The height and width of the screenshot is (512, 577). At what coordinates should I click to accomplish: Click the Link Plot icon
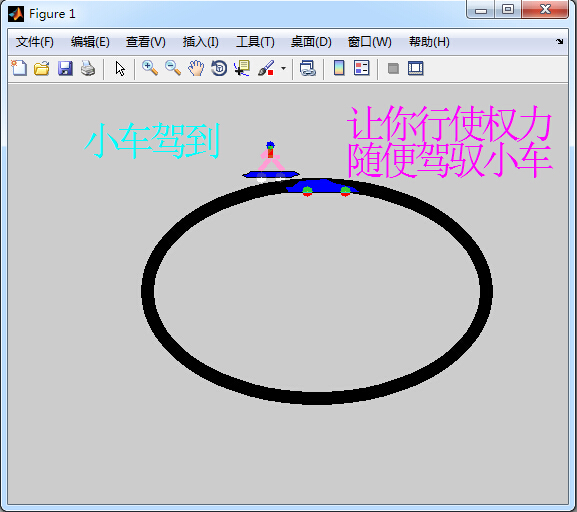point(308,68)
